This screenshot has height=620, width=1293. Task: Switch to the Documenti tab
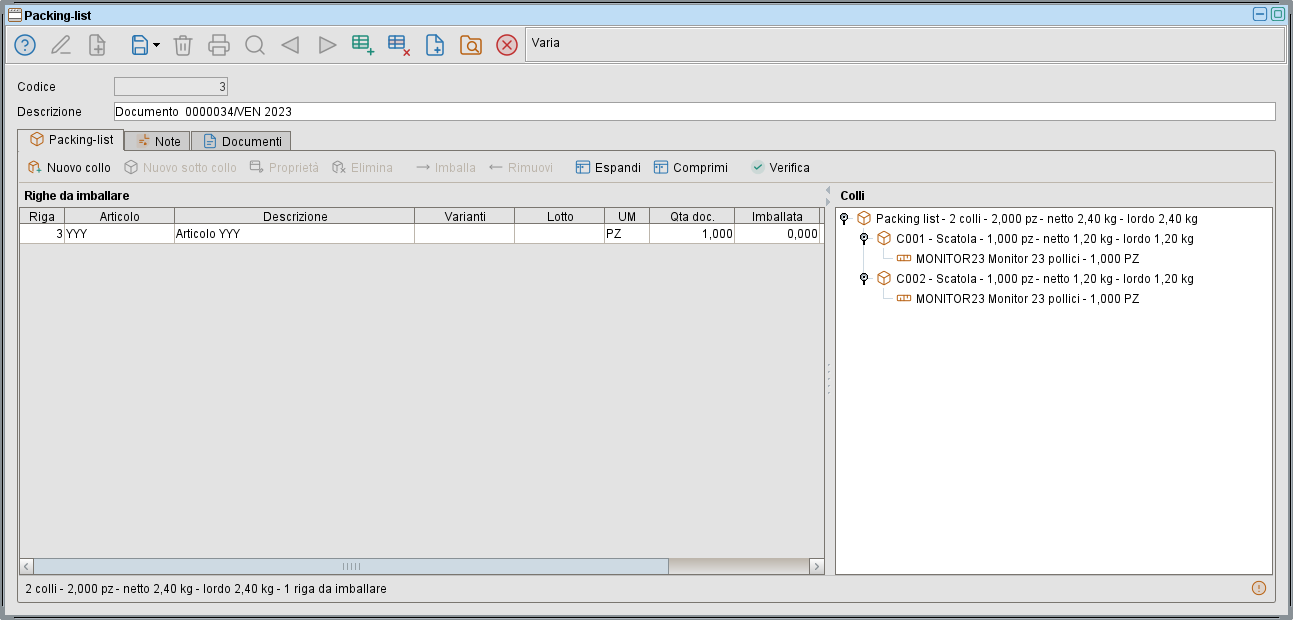pos(241,141)
